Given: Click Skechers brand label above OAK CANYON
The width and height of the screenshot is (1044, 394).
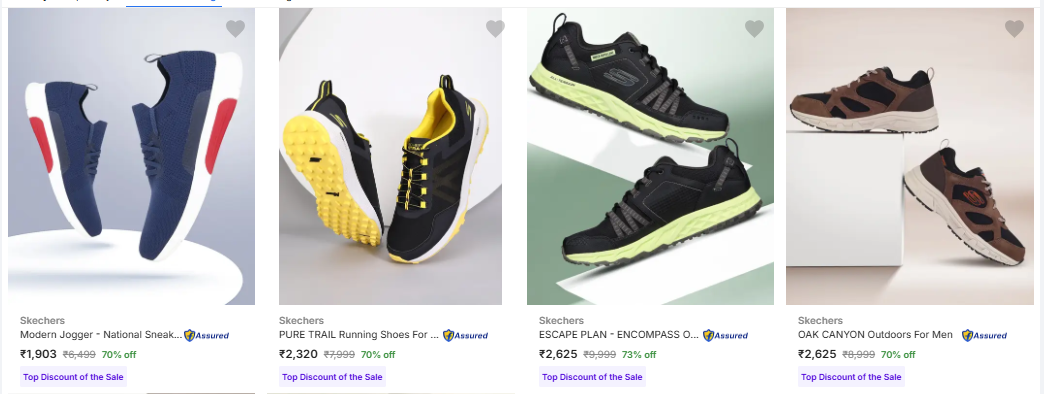Looking at the screenshot, I should [820, 320].
